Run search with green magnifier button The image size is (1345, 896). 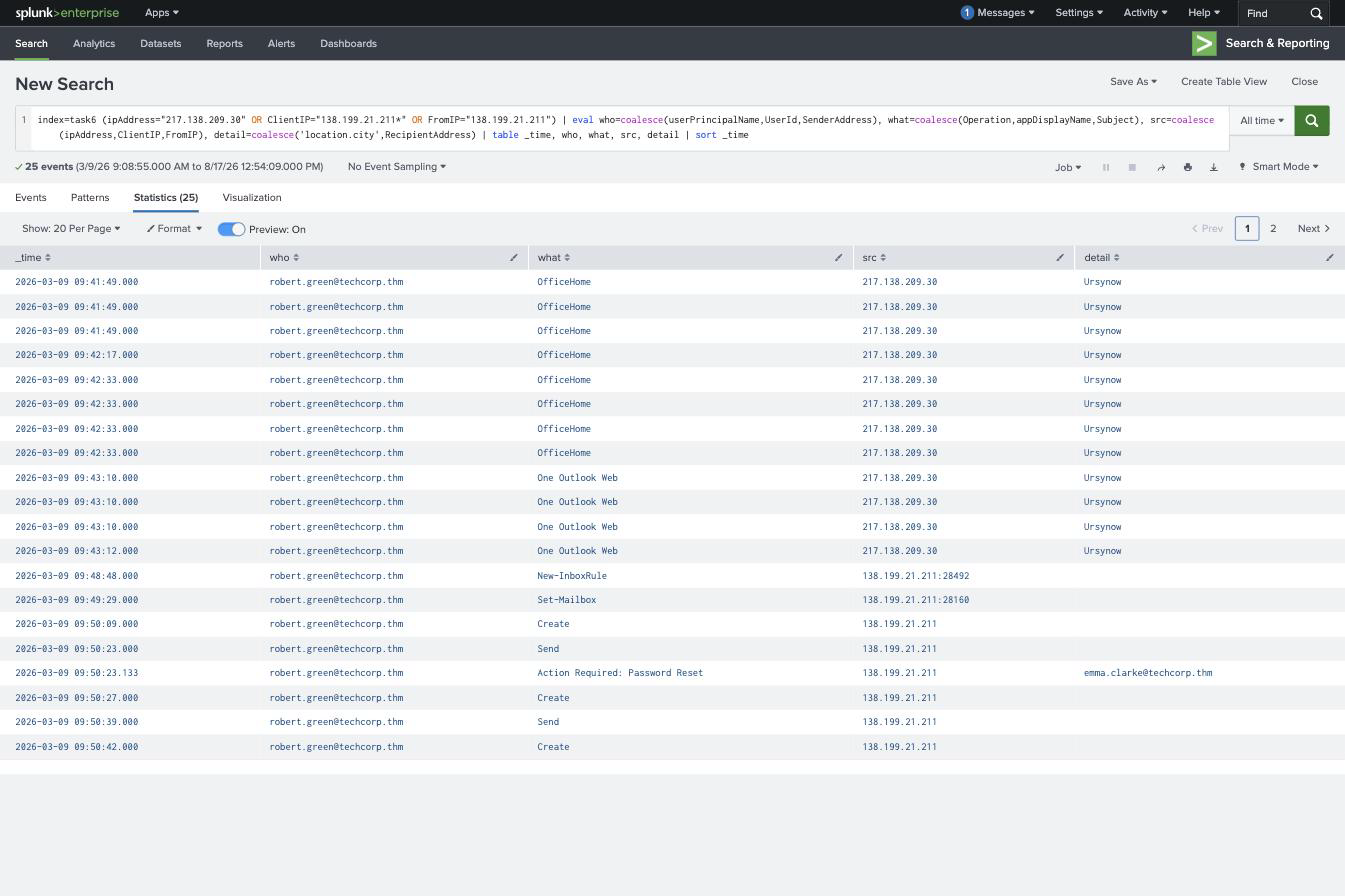(x=1311, y=121)
